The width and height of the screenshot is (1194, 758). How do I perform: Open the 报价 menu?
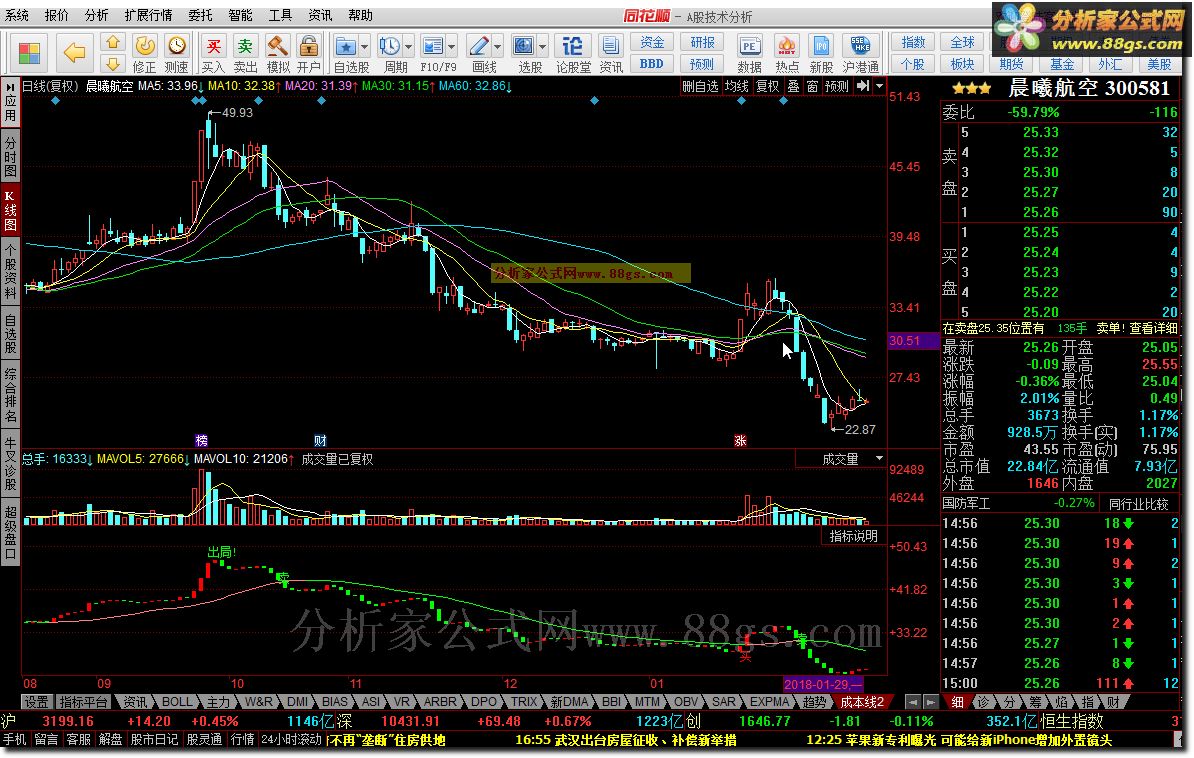coord(56,15)
